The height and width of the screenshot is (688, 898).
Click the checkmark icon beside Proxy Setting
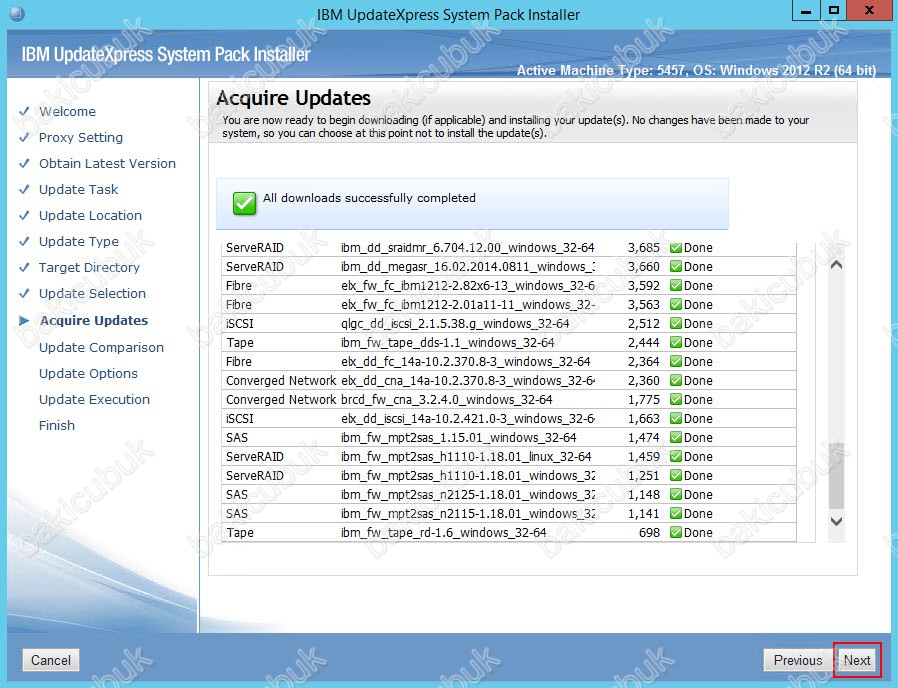[24, 137]
